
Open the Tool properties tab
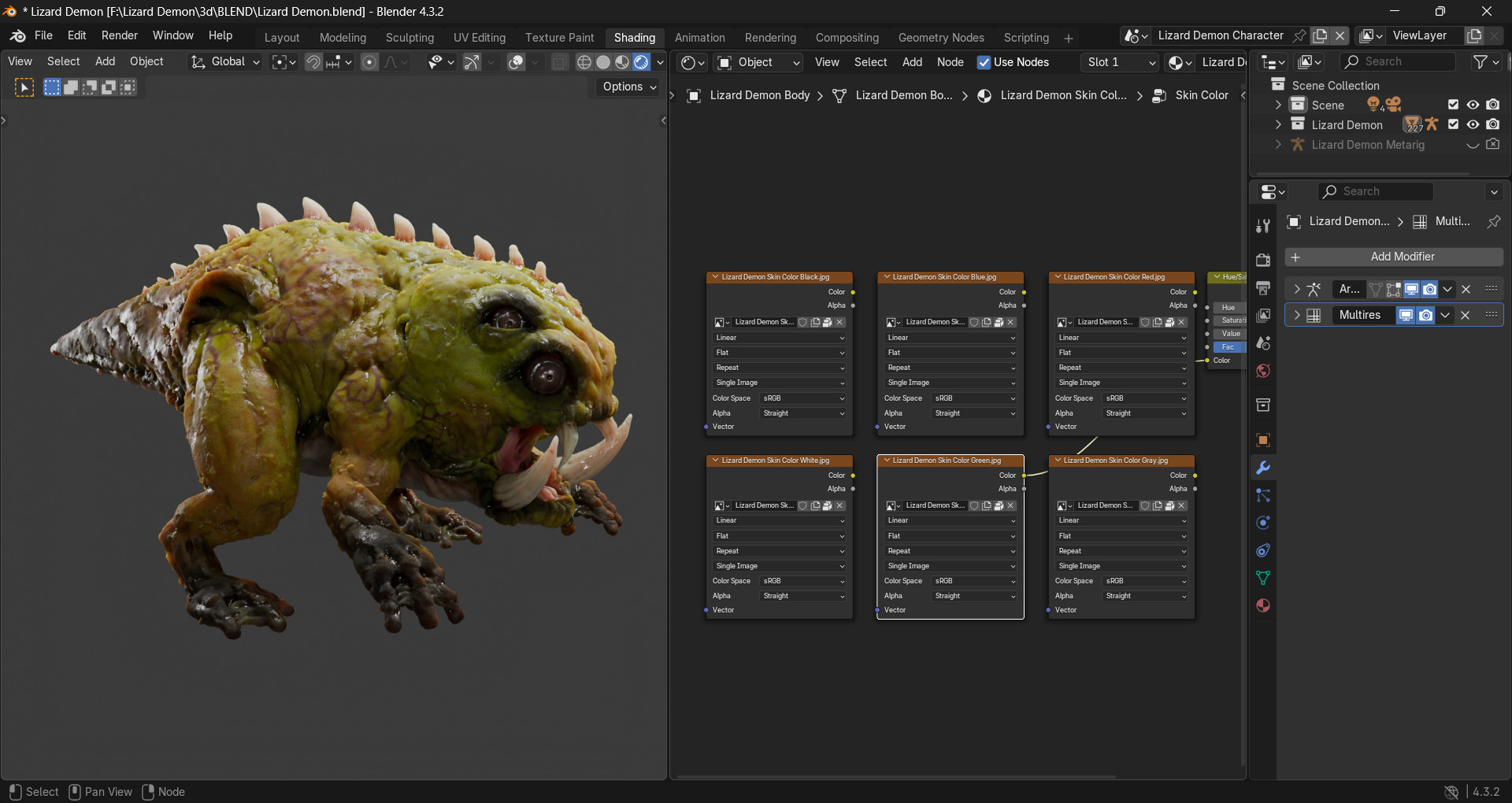pyautogui.click(x=1263, y=226)
